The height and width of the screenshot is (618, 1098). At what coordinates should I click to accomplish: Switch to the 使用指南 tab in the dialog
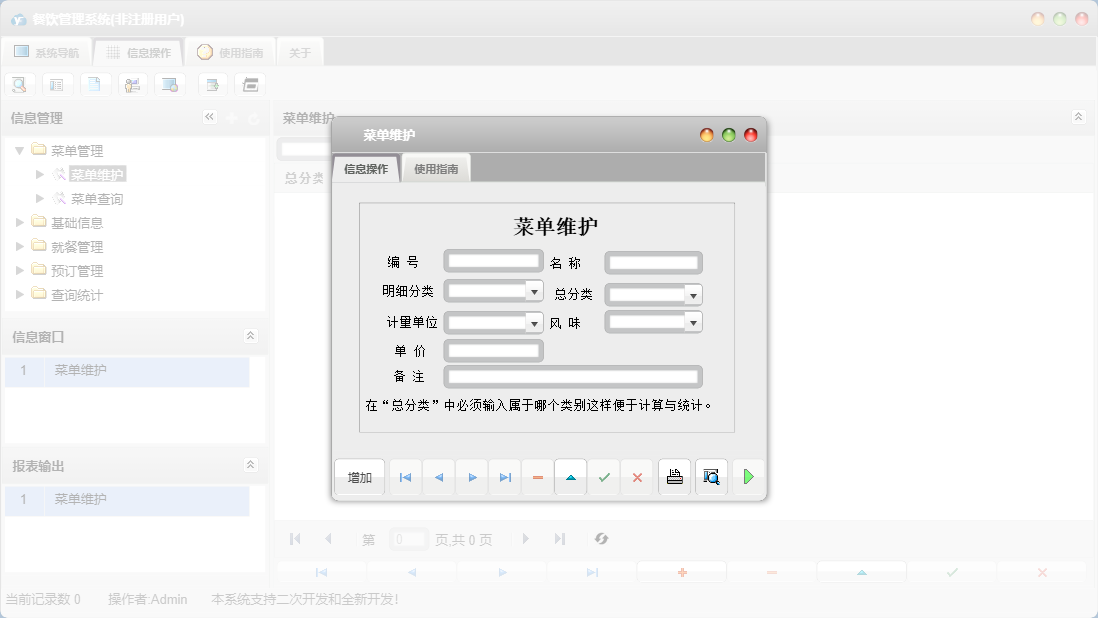[436, 168]
